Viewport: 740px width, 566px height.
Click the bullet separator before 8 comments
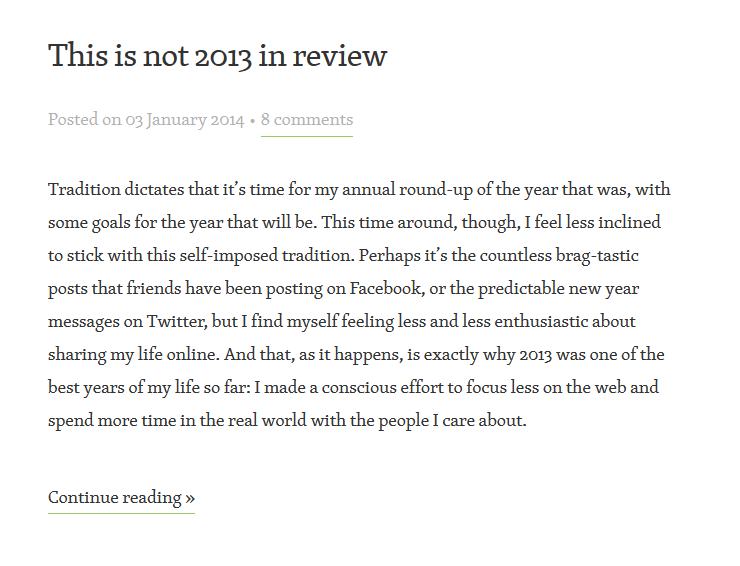pyautogui.click(x=253, y=121)
